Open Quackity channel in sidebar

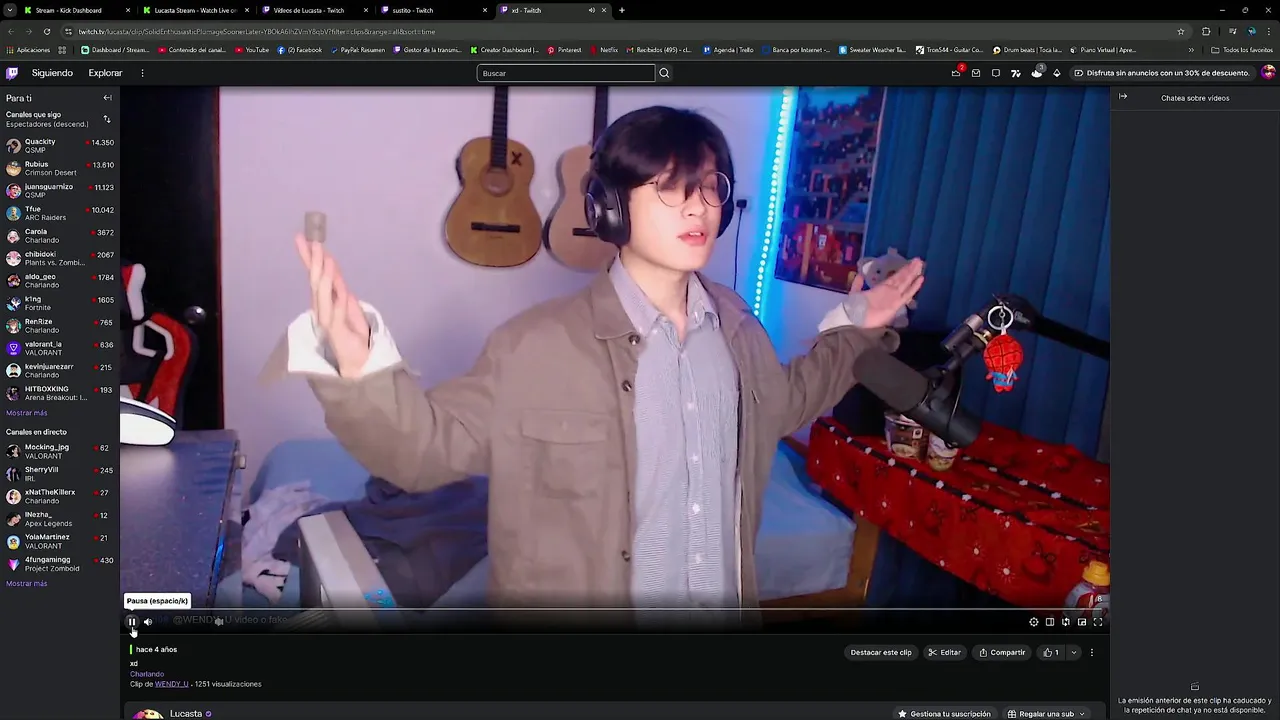pos(60,146)
